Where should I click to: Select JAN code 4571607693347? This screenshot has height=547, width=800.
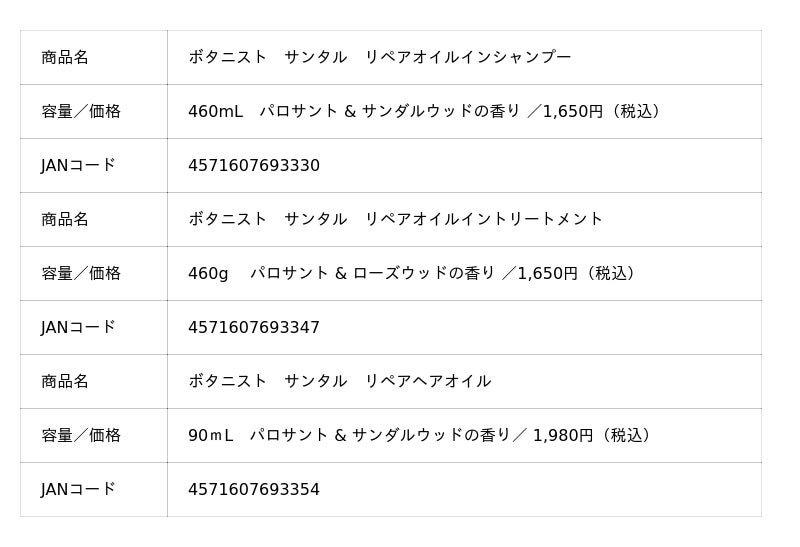(254, 328)
